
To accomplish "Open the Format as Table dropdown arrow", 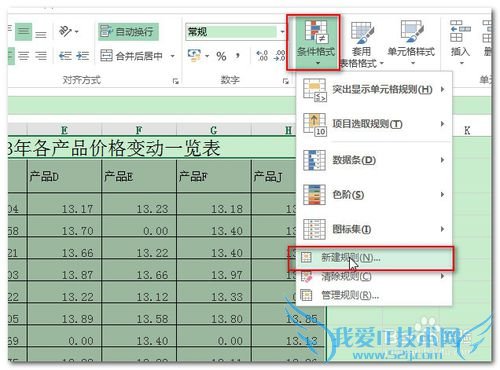I will tap(382, 63).
